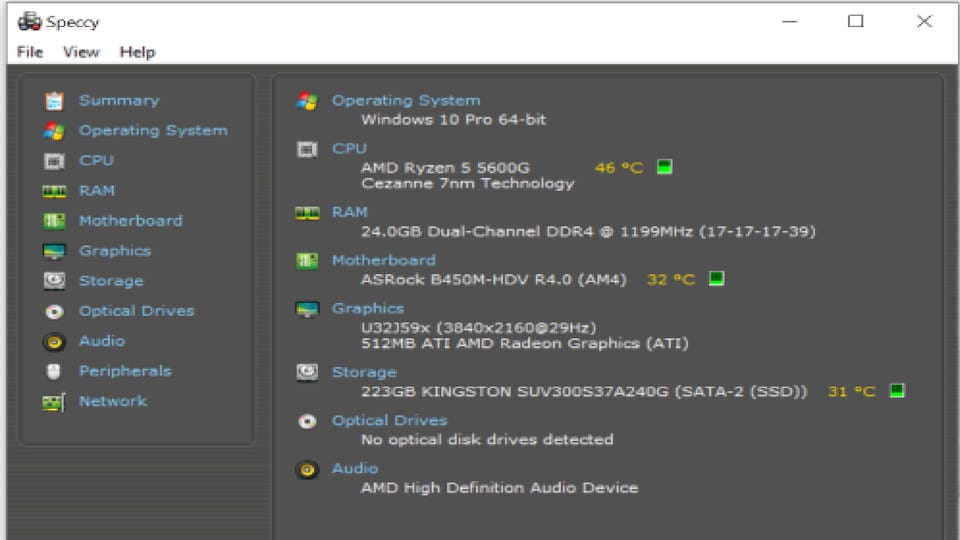Select Summary in the sidebar
Screen dimensions: 960x540
click(119, 100)
